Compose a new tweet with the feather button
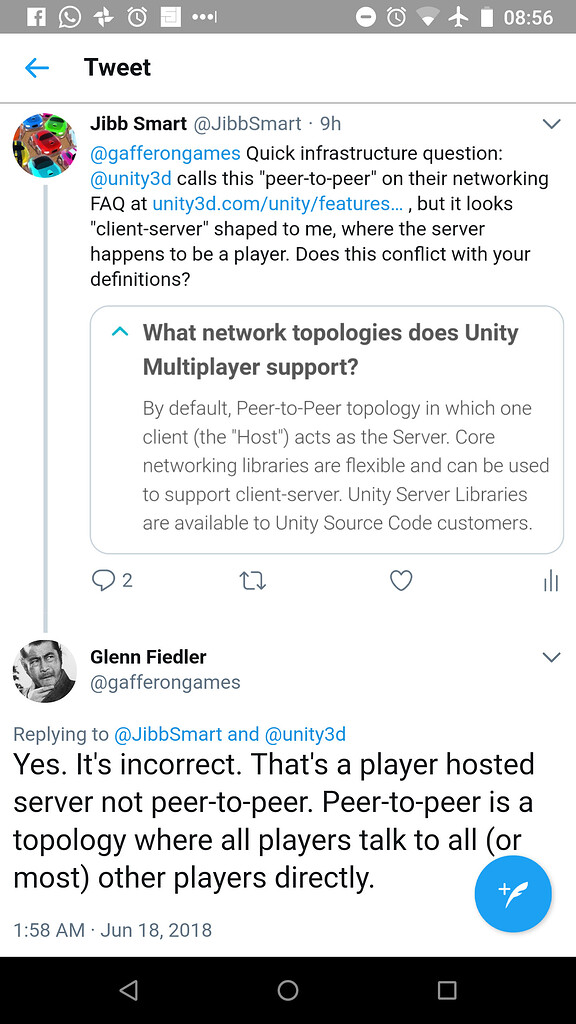 tap(513, 894)
